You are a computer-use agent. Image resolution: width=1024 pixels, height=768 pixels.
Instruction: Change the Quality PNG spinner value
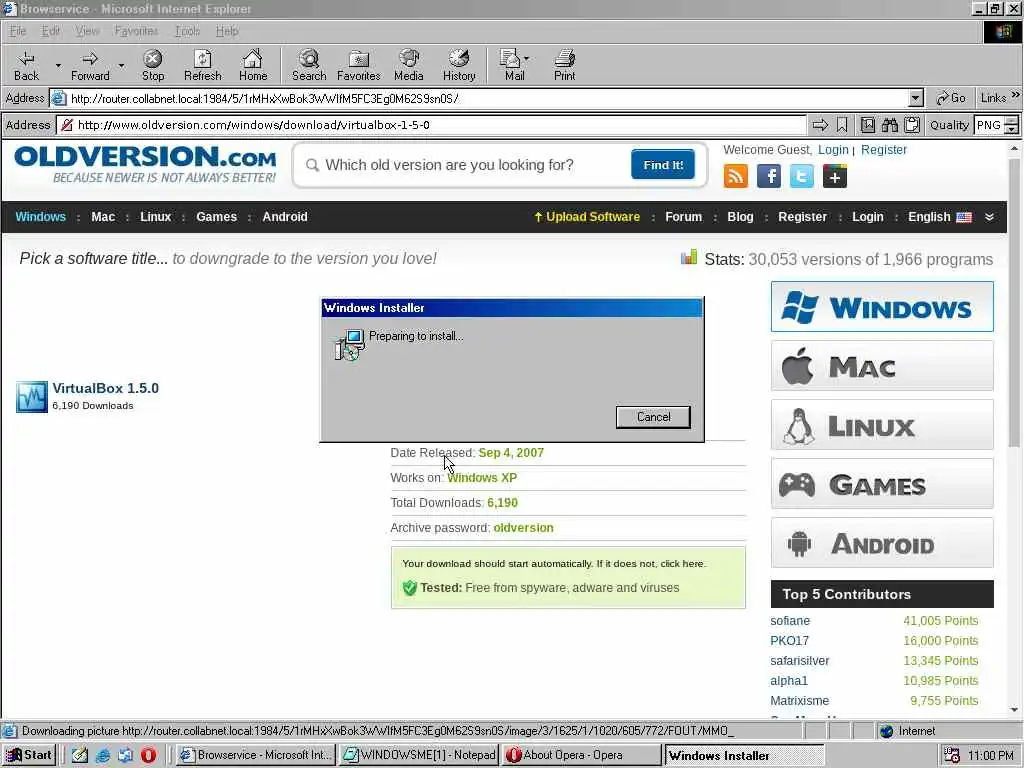(1011, 125)
